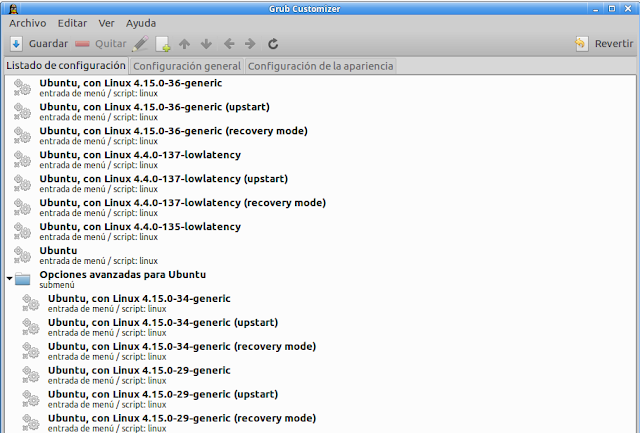Click the Quitar button label
640x433 pixels.
coord(111,44)
